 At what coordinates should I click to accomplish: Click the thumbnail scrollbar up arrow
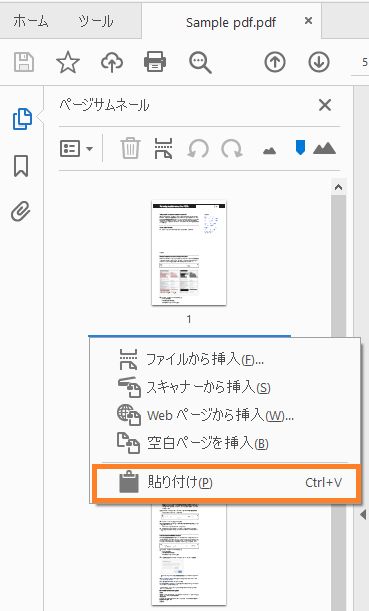(338, 187)
